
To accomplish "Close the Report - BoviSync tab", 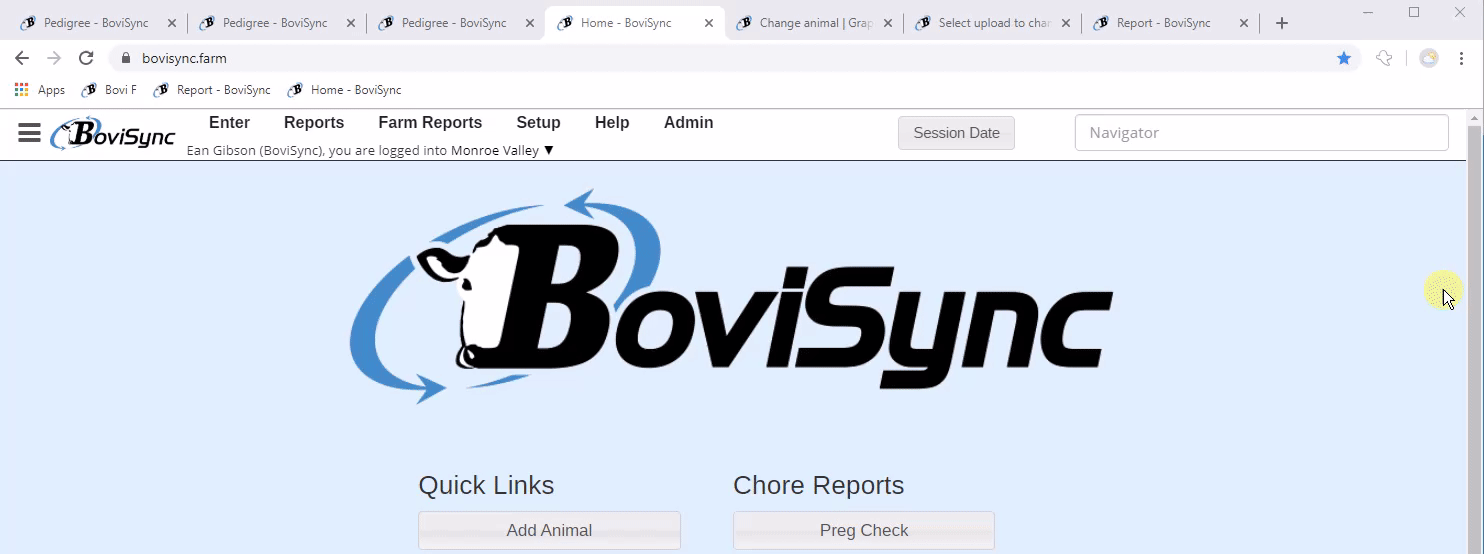I will tap(1244, 23).
